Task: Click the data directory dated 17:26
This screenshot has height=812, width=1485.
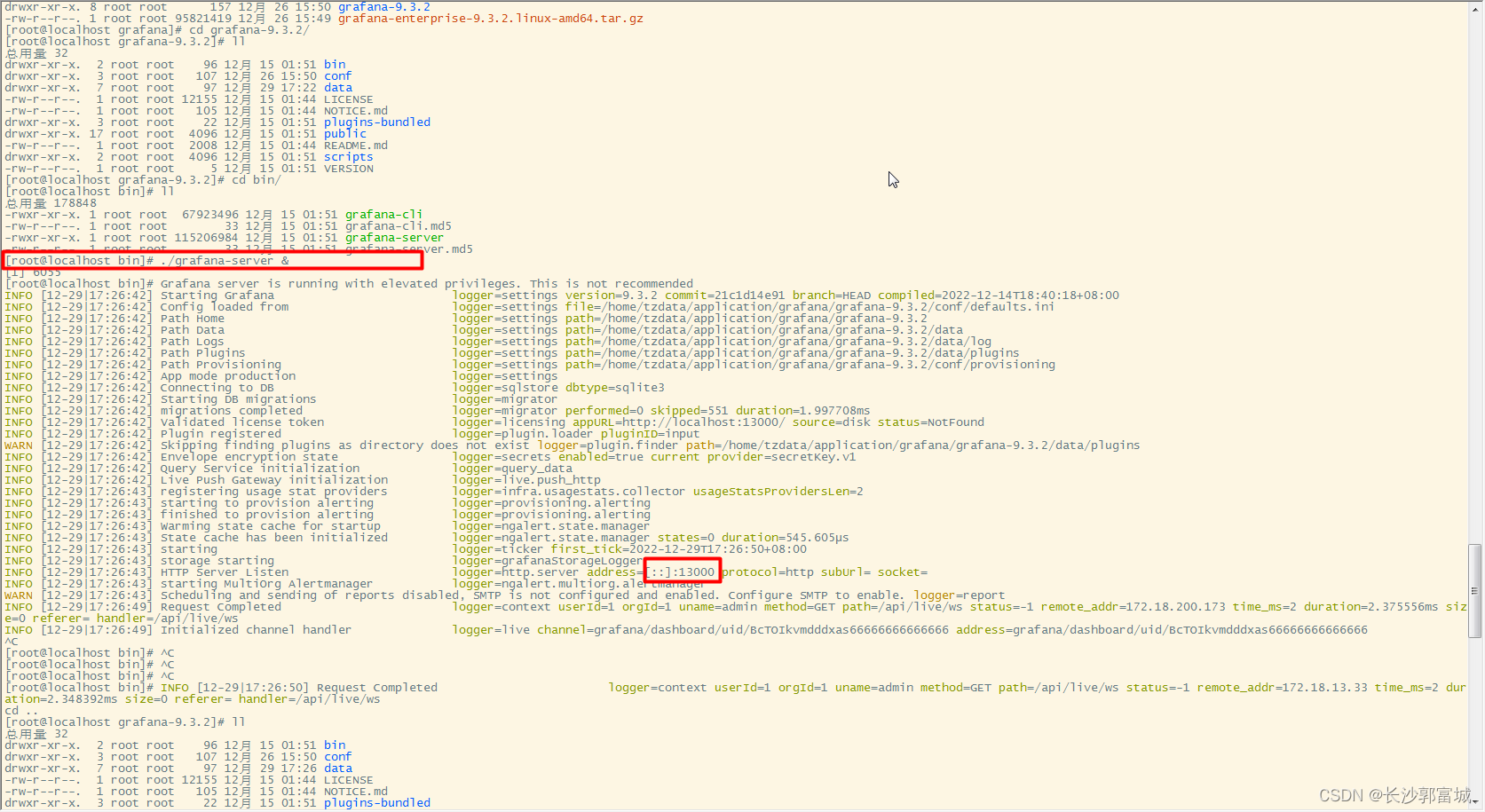Action: 338,769
